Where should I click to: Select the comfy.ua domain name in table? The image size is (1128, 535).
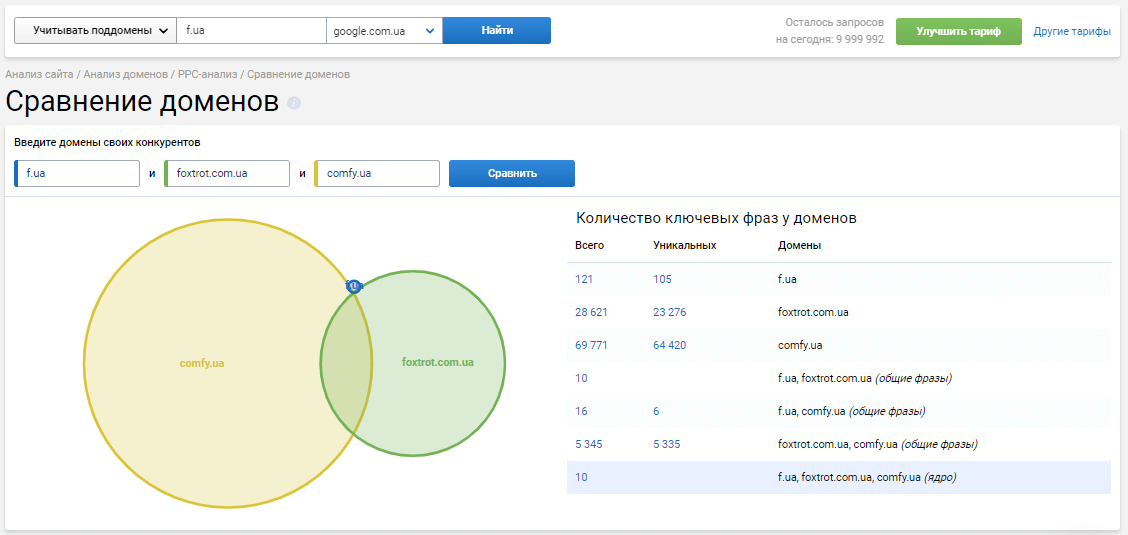[800, 345]
